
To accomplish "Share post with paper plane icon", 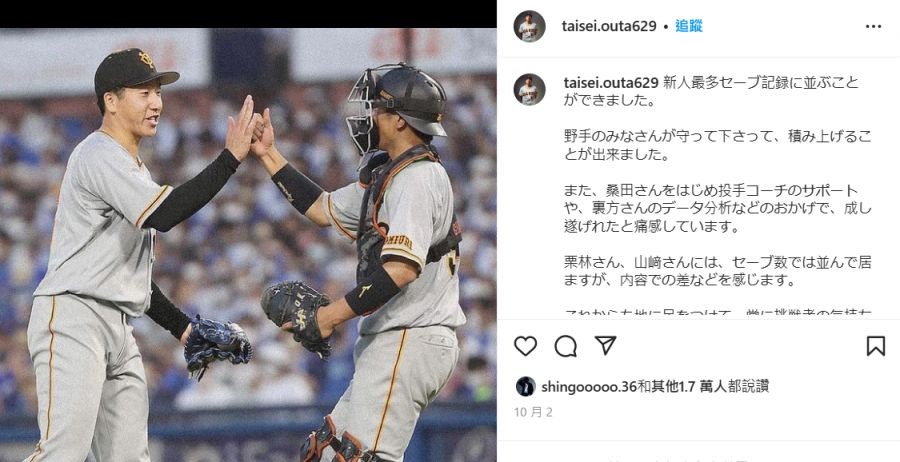I will tap(605, 345).
